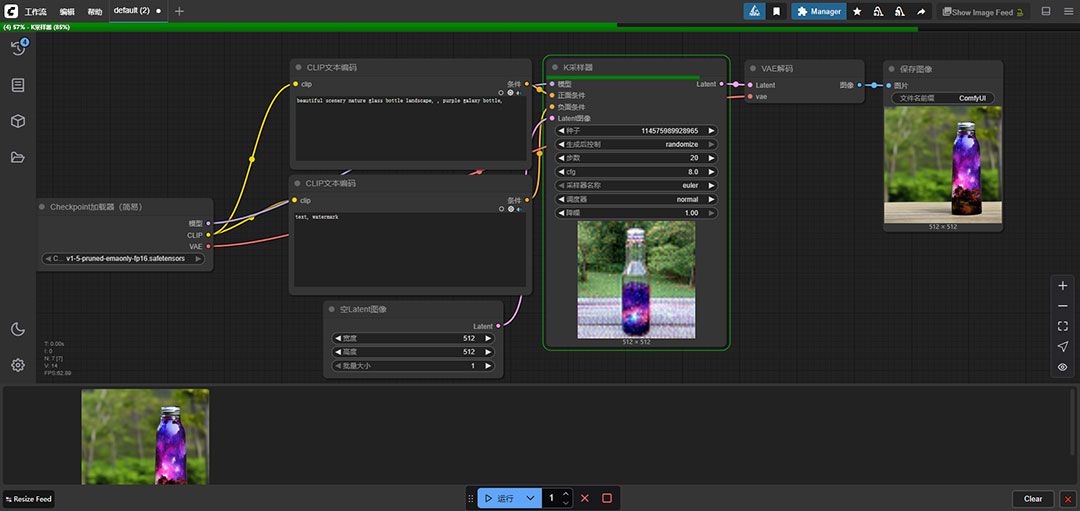The image size is (1080, 511).
Task: Toggle link visibility with the eye icon
Action: (x=1062, y=367)
